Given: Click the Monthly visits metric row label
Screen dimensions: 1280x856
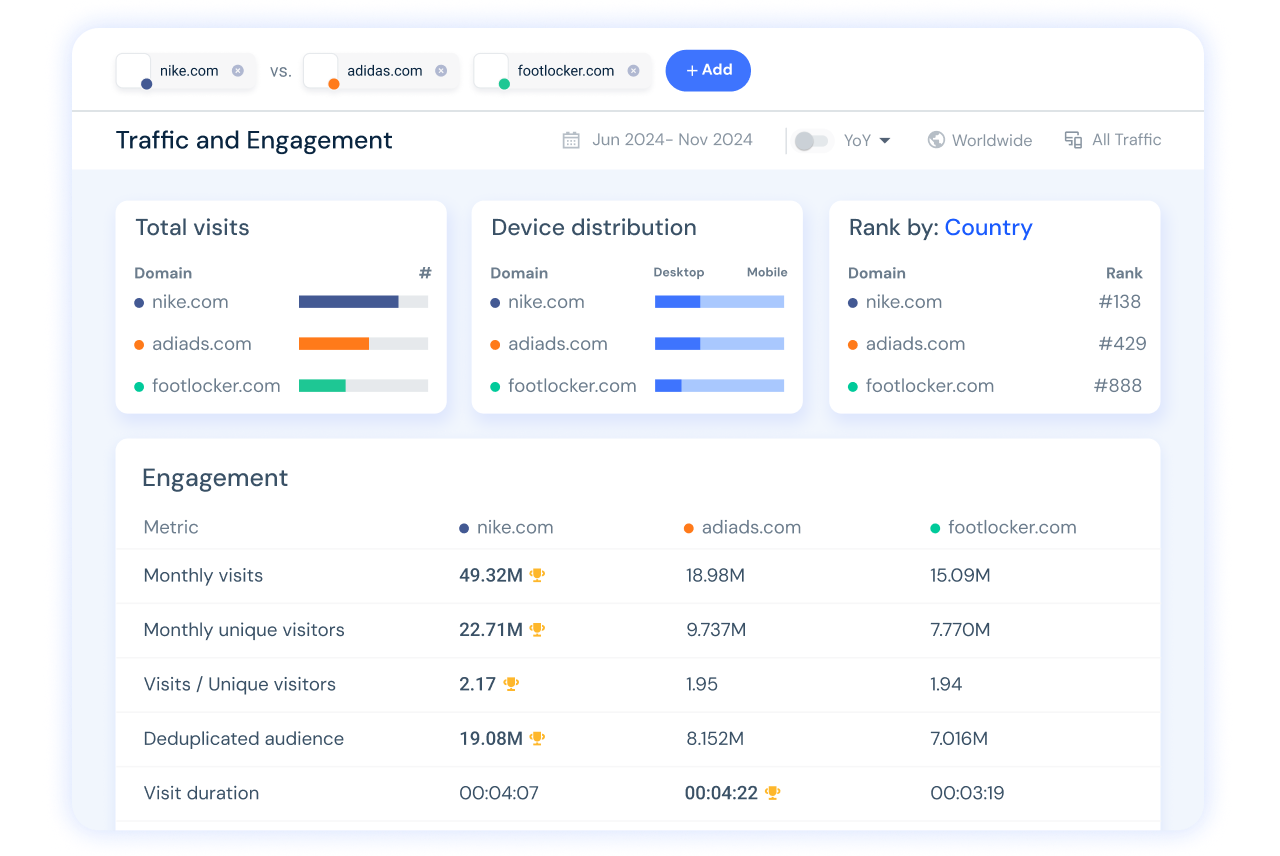Looking at the screenshot, I should pos(203,575).
